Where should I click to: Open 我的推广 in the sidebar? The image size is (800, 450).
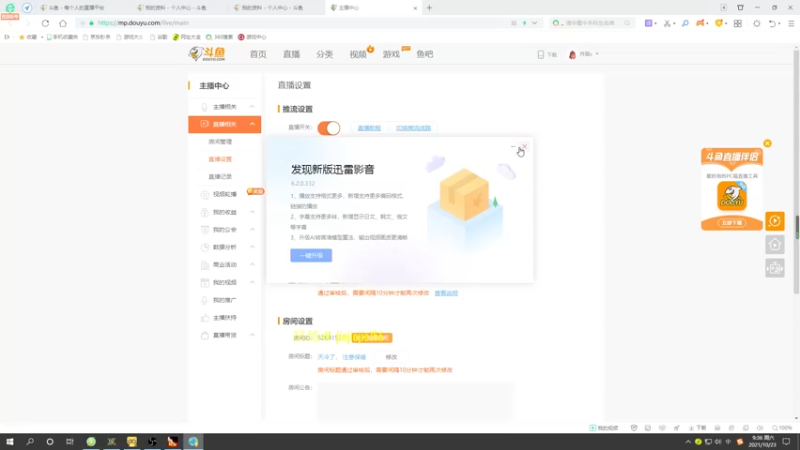224,300
